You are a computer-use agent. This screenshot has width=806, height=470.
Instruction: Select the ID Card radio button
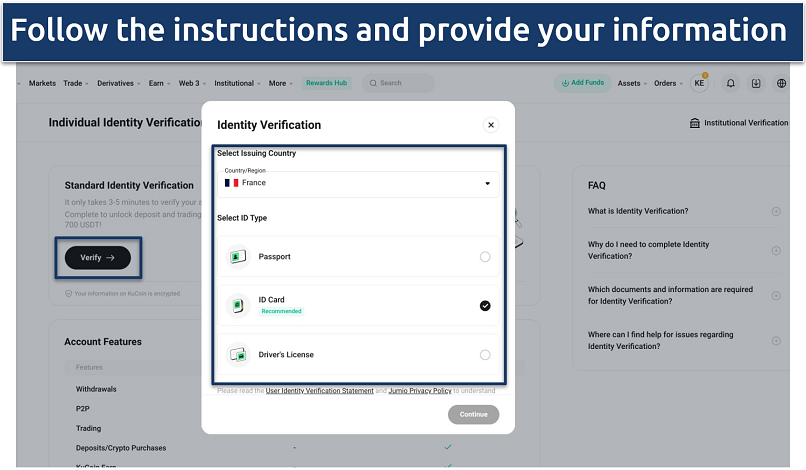[x=485, y=306]
